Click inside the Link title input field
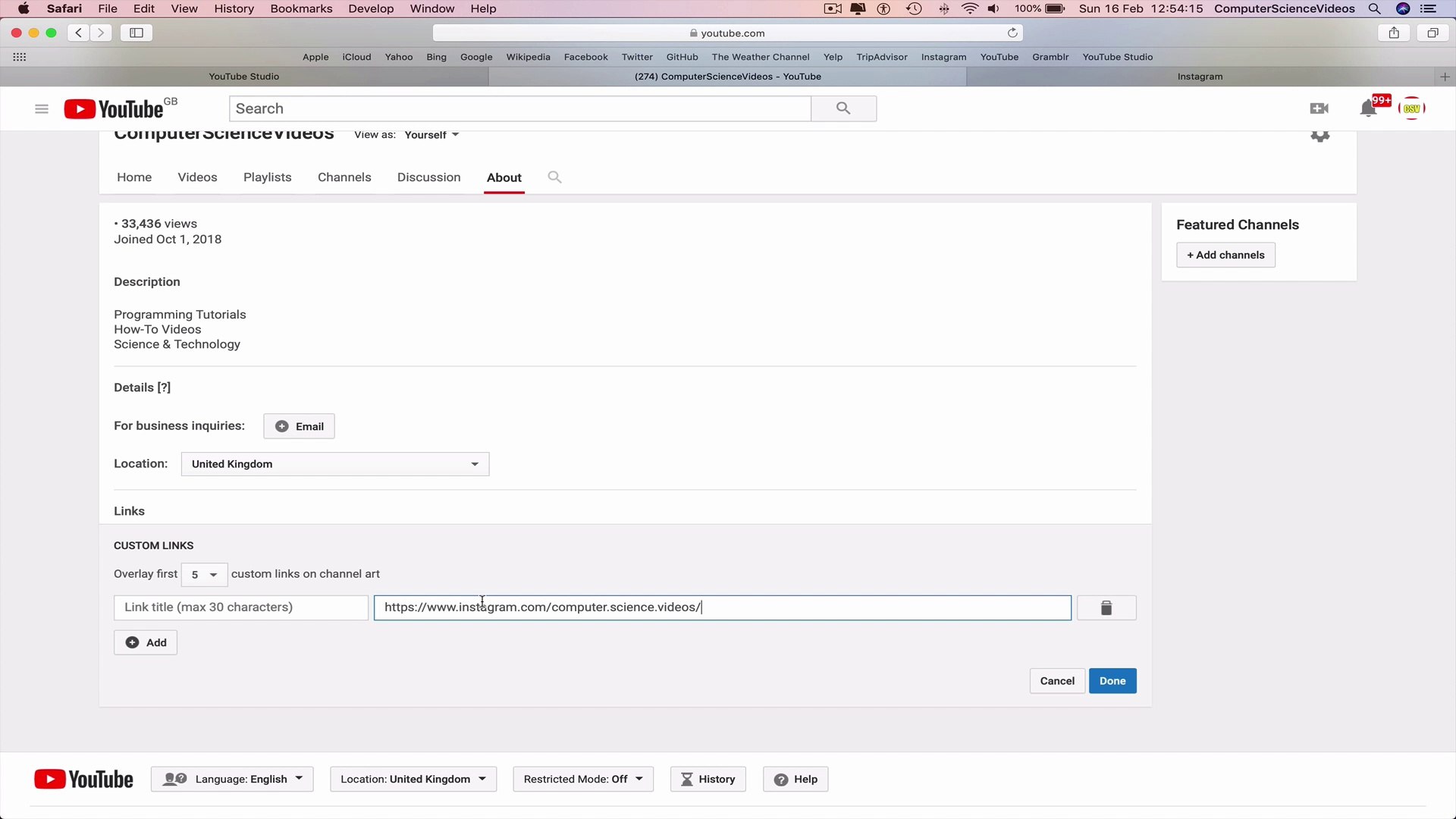The height and width of the screenshot is (819, 1456). pos(240,607)
